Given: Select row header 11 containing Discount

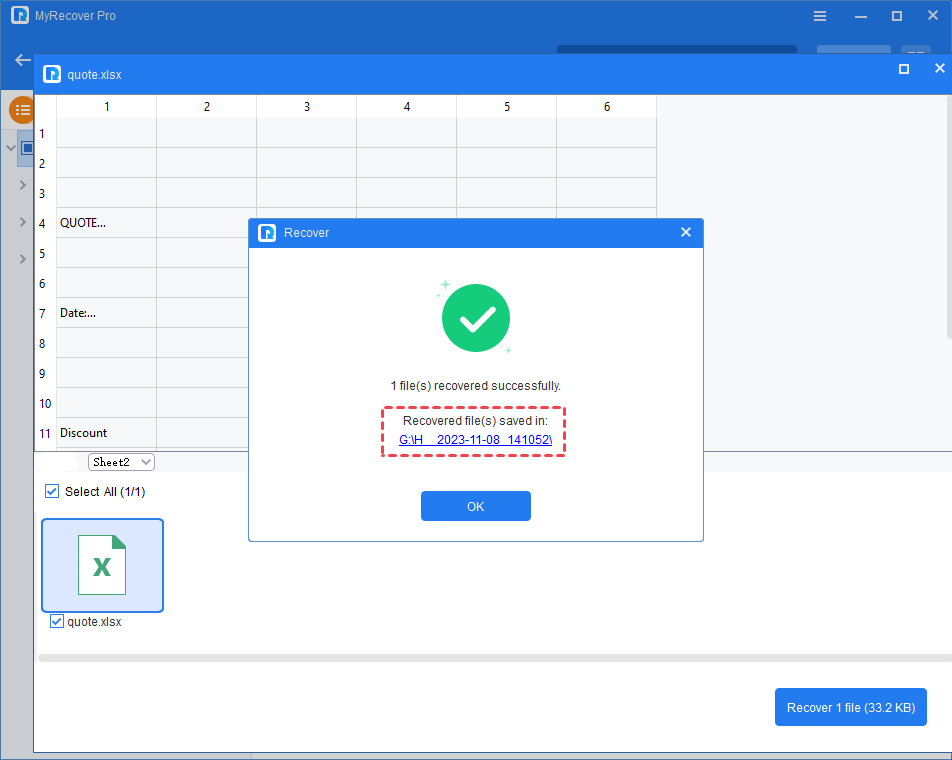Looking at the screenshot, I should (x=44, y=432).
